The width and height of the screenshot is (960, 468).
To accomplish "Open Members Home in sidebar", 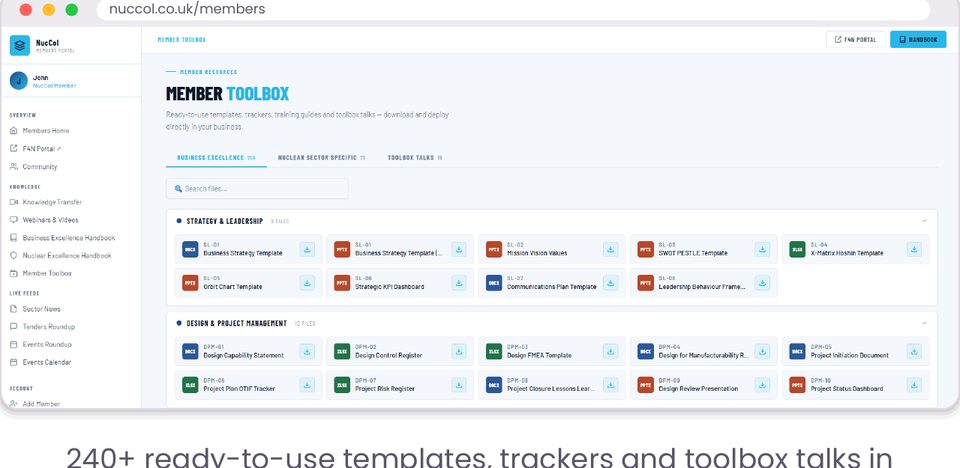I will 46,130.
